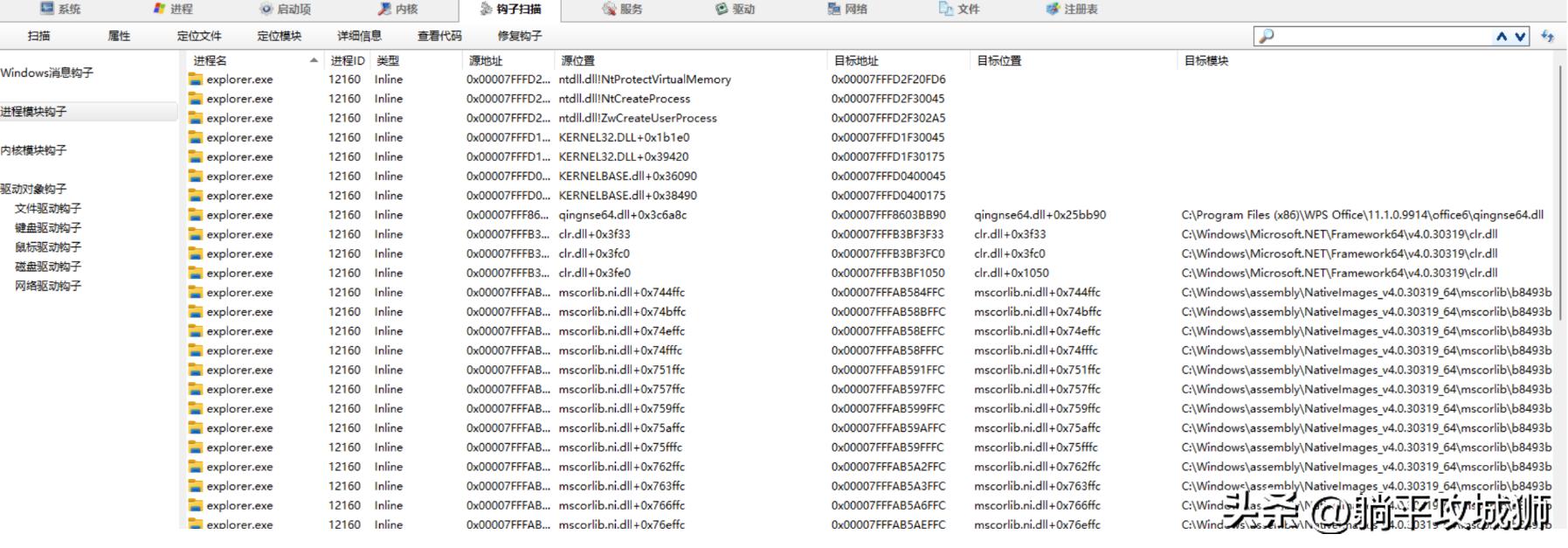1568x548 pixels.
Task: Click explorer.exe icon in NtCreateProcess row
Action: pos(196,99)
